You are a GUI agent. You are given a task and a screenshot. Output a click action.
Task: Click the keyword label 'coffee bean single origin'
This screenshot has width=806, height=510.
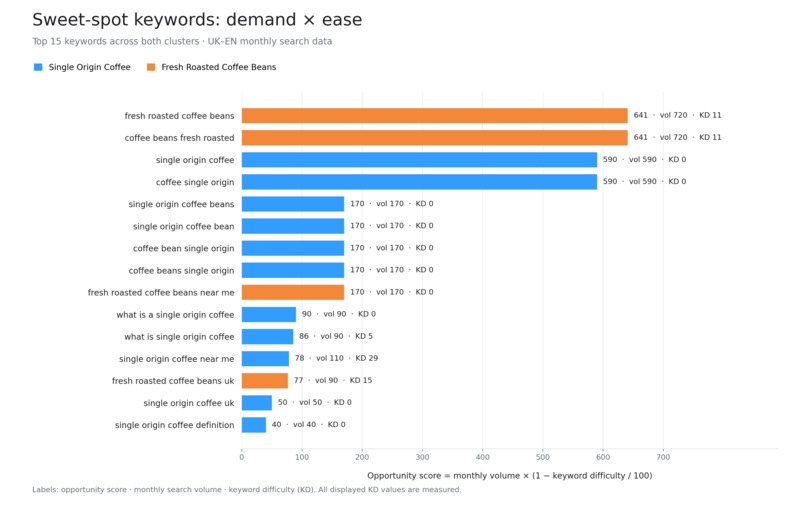coord(184,249)
